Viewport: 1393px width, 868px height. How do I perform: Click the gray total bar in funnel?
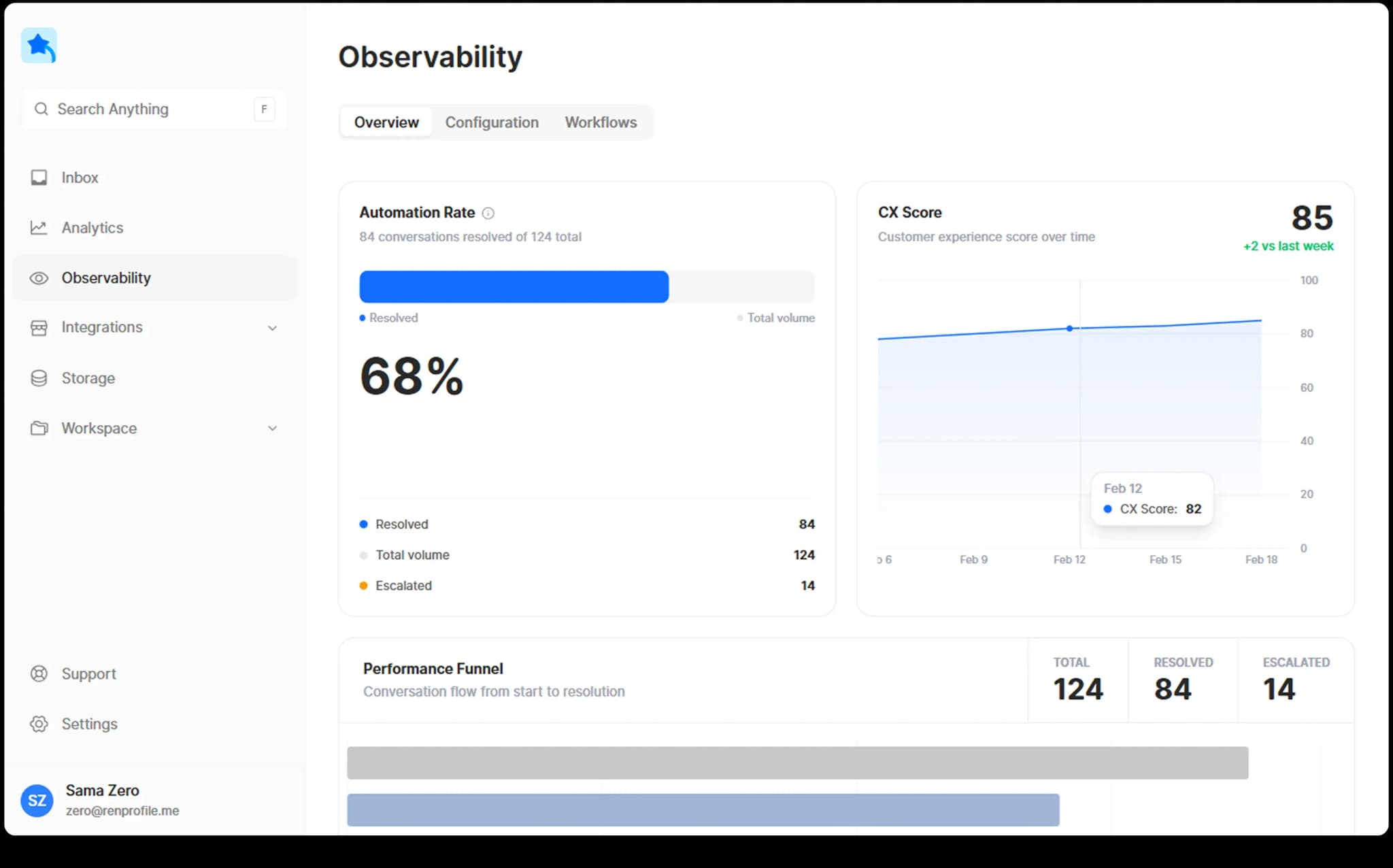tap(797, 763)
